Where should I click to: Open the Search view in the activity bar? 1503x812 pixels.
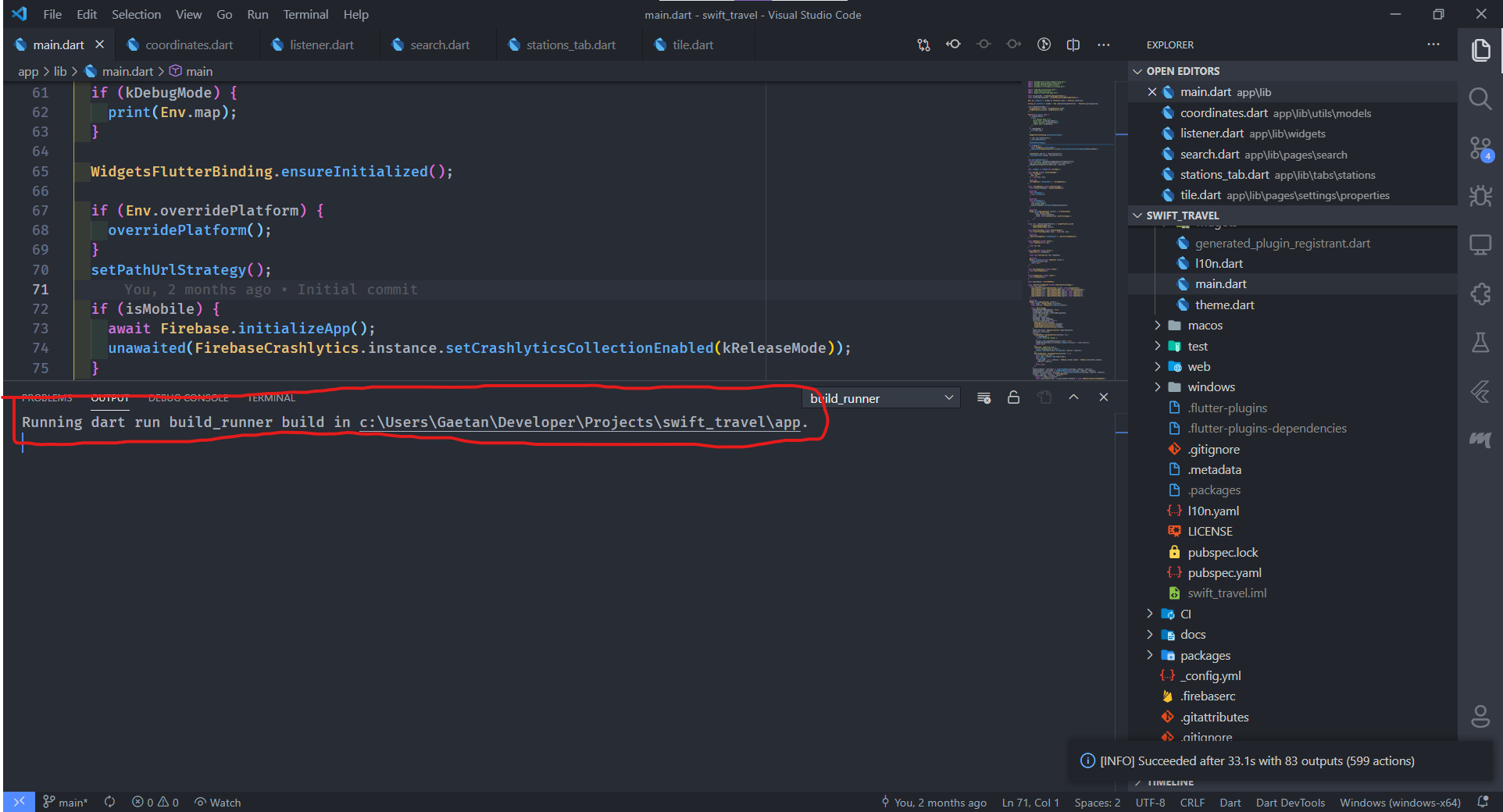[1480, 99]
